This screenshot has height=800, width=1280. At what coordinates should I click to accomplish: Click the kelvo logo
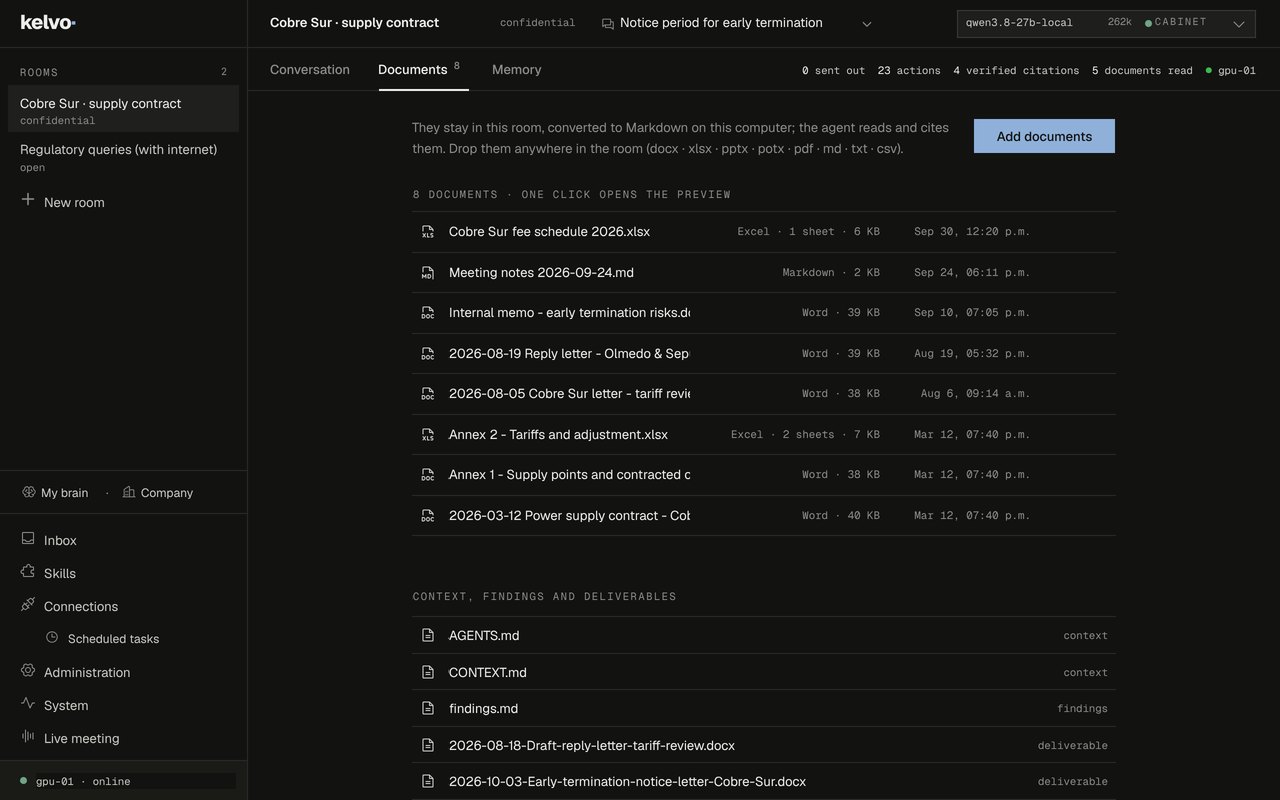point(48,22)
